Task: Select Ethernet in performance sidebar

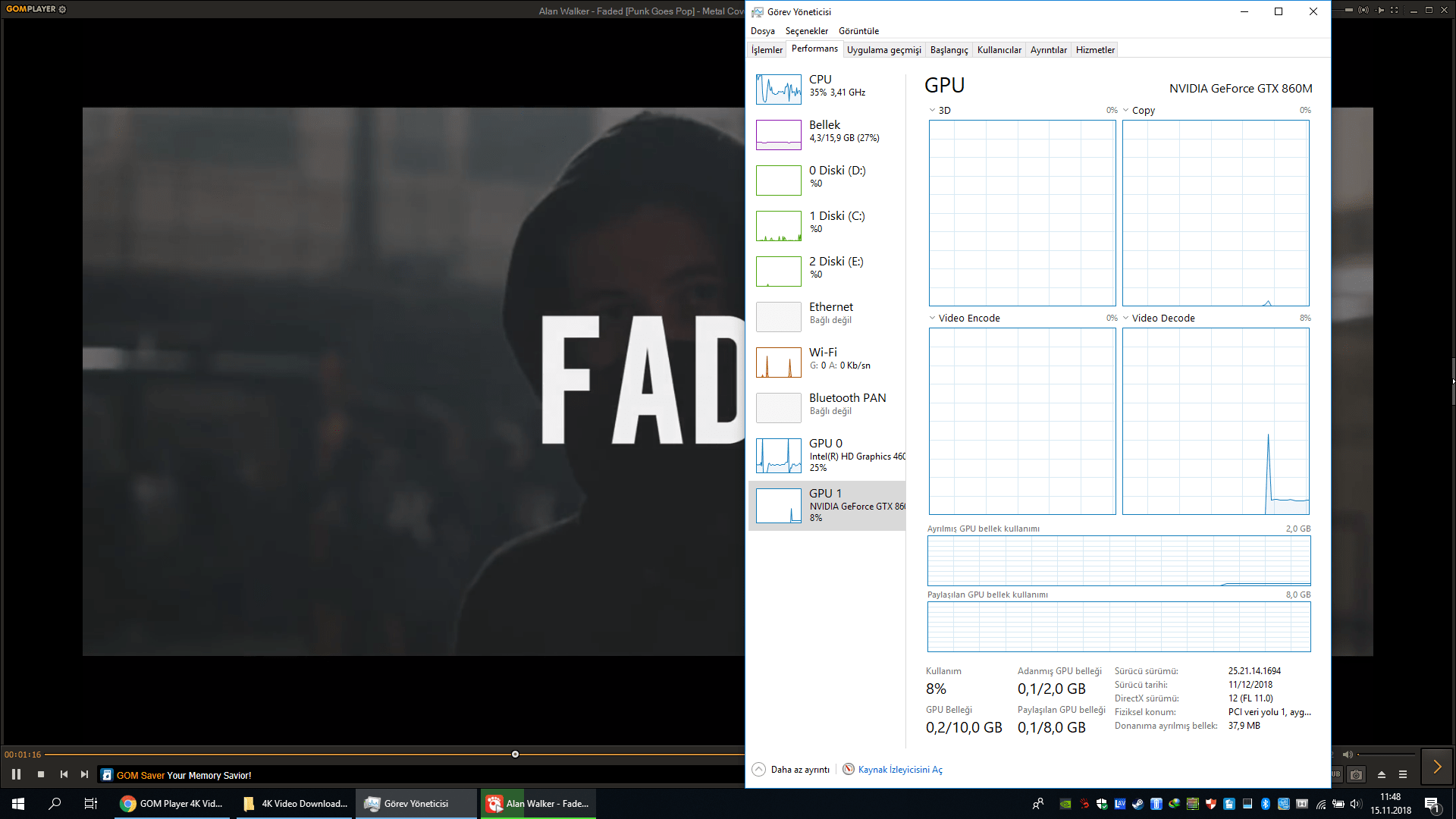Action: coord(827,316)
